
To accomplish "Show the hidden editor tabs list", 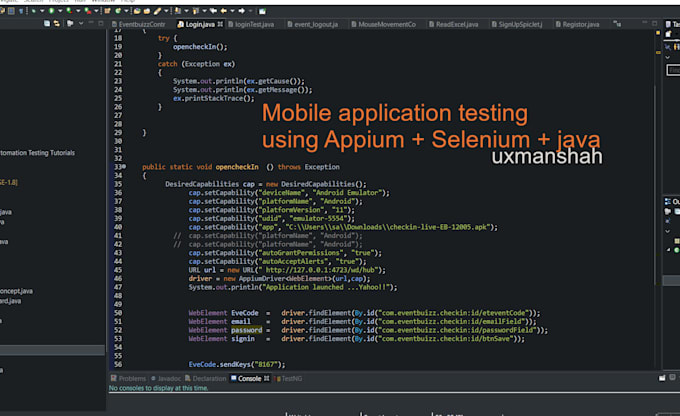I will click(x=617, y=24).
